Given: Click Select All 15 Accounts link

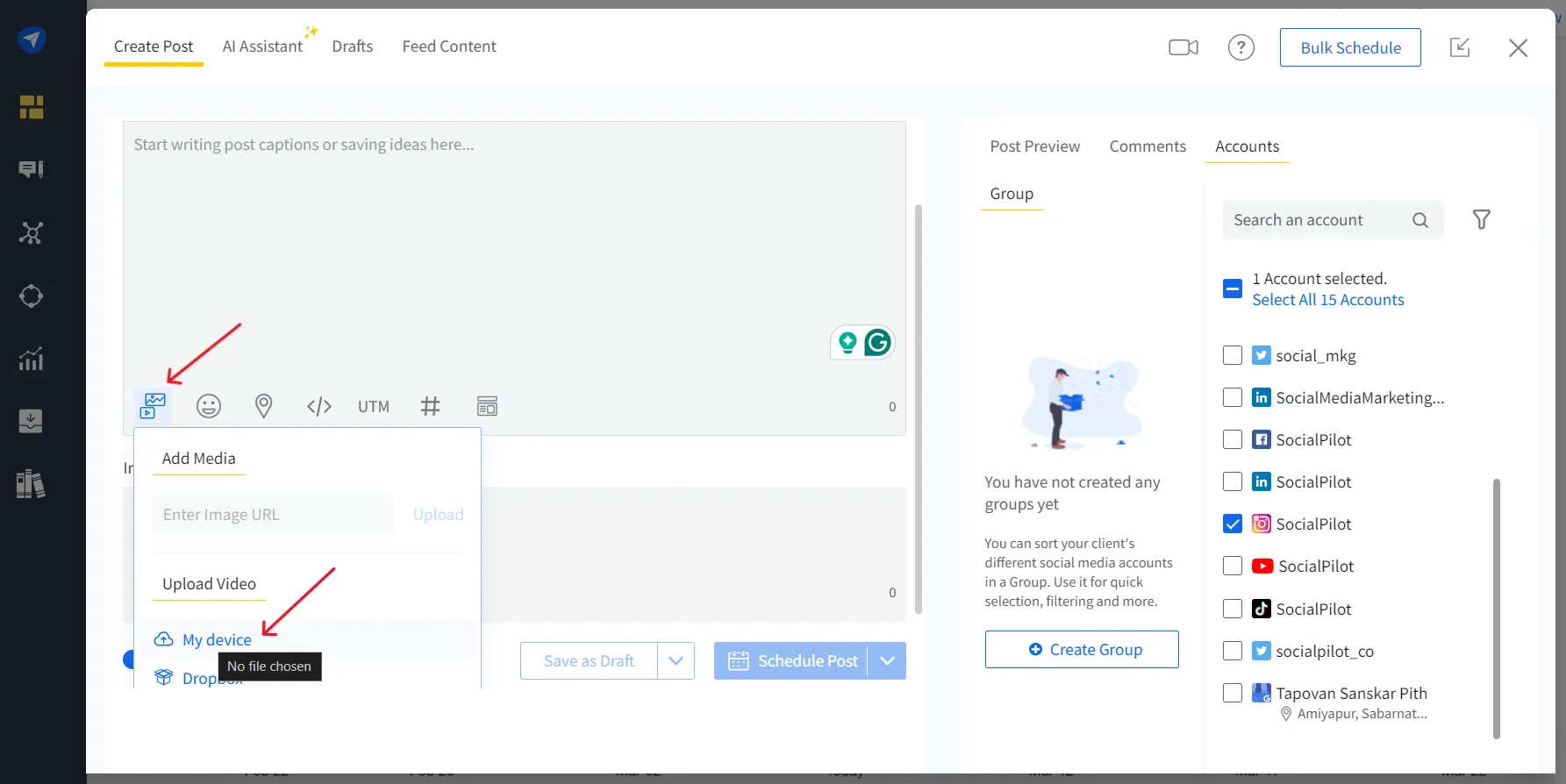Looking at the screenshot, I should [1327, 300].
